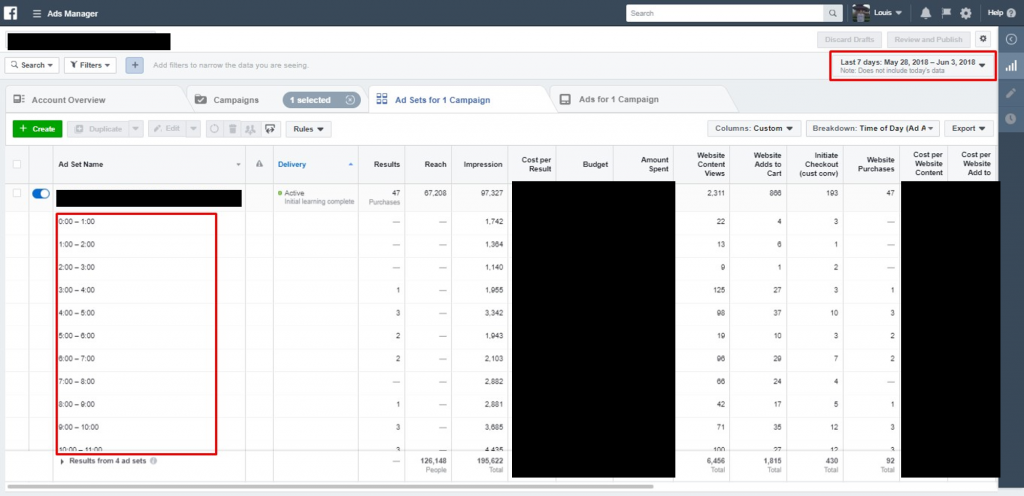Open the Edit options arrow
The height and width of the screenshot is (496, 1024).
pyautogui.click(x=193, y=129)
